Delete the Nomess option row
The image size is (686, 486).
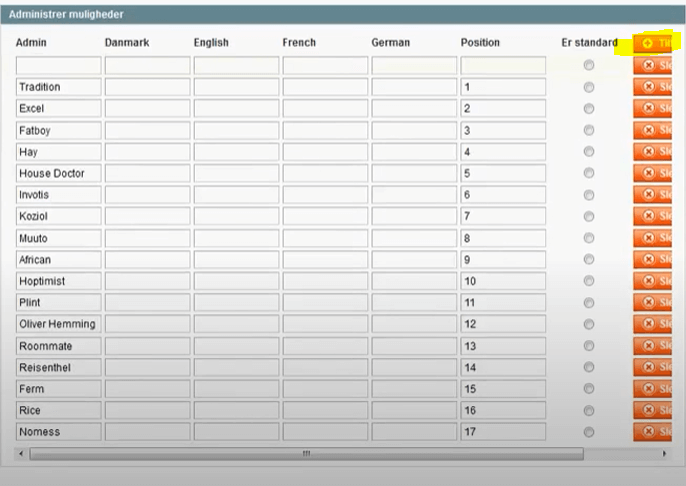coord(652,431)
